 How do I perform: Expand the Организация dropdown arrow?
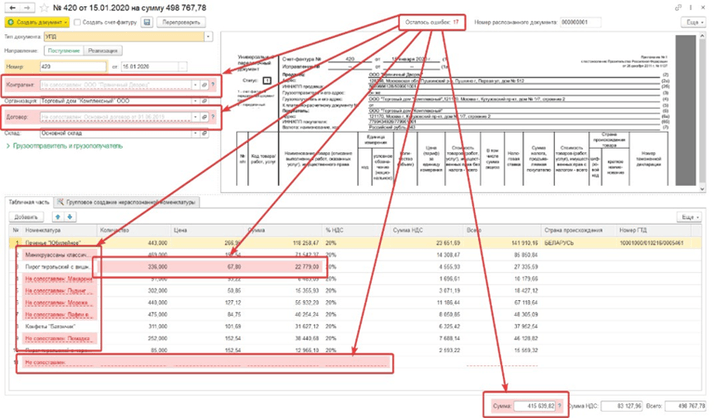pyautogui.click(x=195, y=101)
